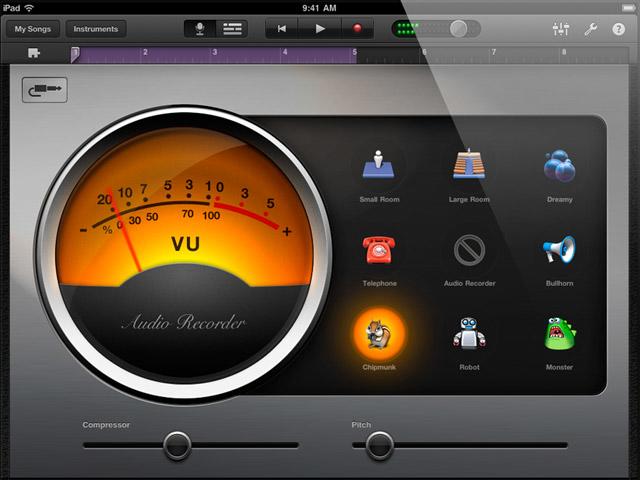
Task: Open song settings wrench
Action: click(590, 29)
